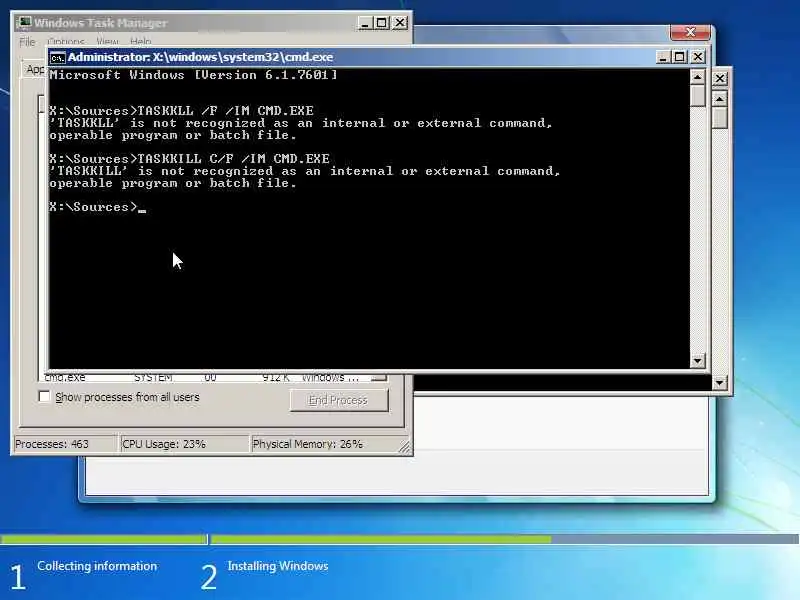Click CPU Usage: 23% status entry

(184, 444)
